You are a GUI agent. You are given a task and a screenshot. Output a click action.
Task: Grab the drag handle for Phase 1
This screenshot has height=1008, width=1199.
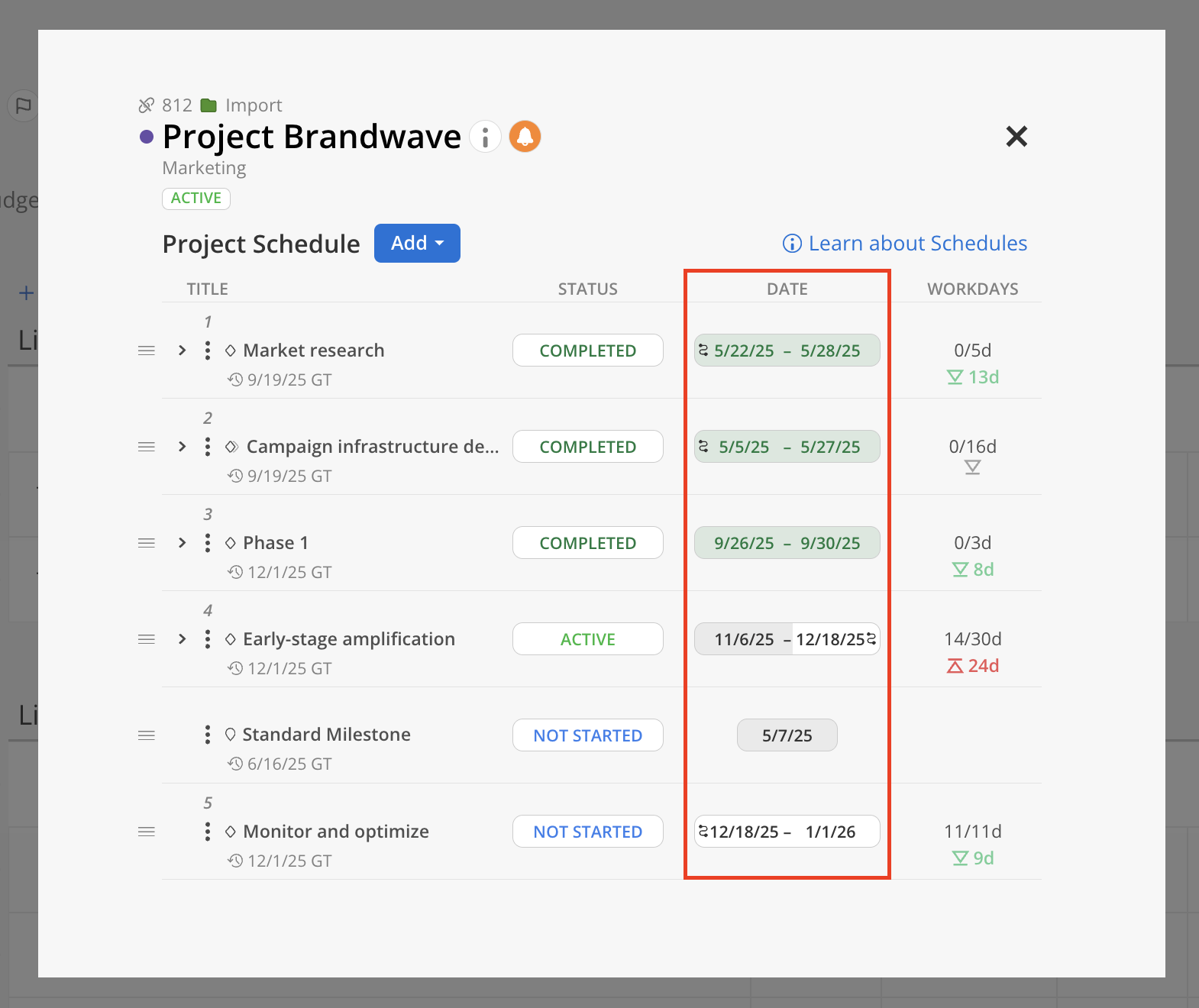point(147,543)
